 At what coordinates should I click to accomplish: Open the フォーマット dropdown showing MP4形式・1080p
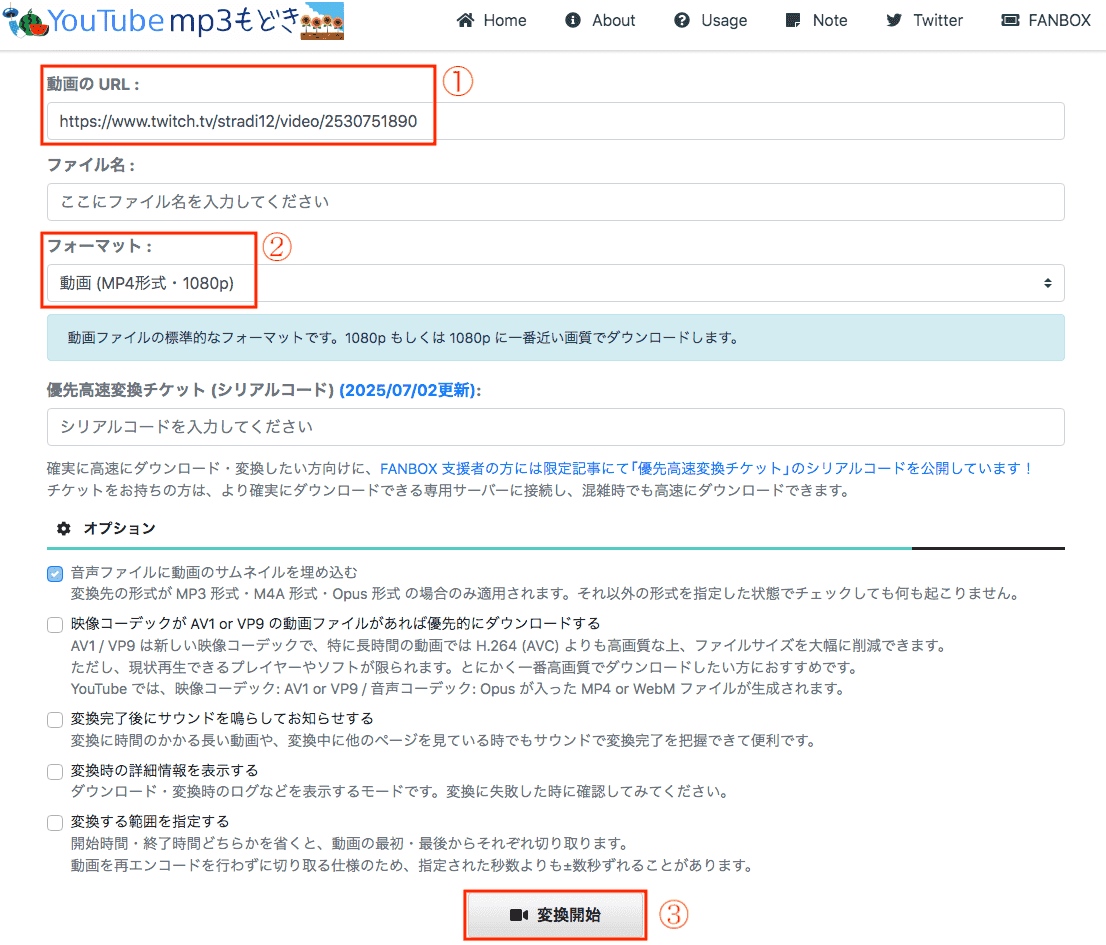(x=555, y=283)
